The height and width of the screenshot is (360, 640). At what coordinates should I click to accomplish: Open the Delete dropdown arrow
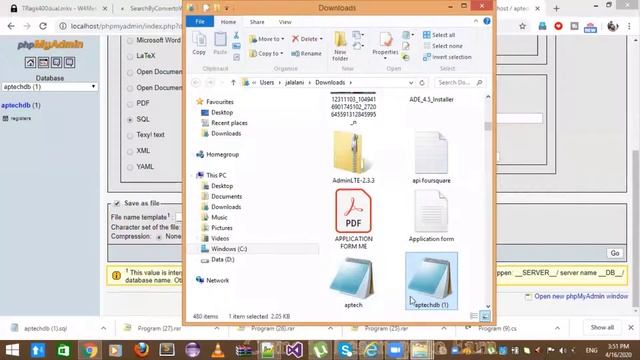click(322, 39)
